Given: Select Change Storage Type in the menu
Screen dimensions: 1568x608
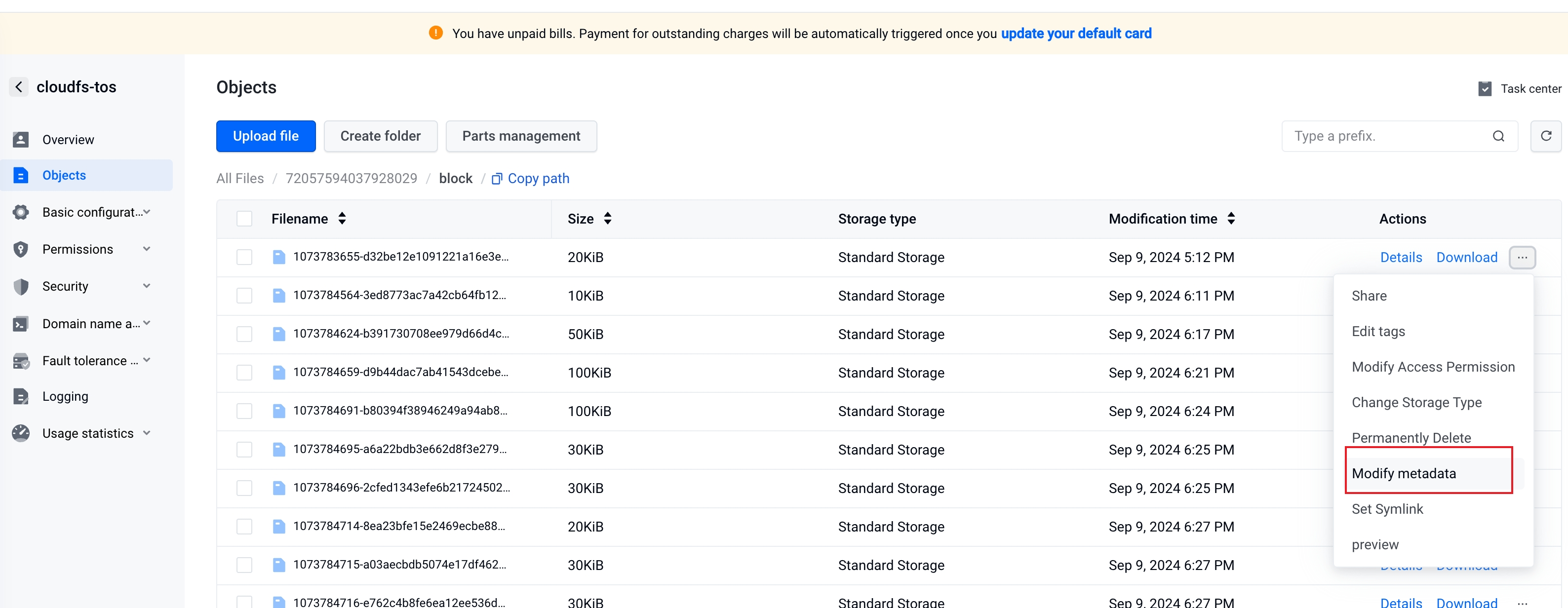Looking at the screenshot, I should tap(1416, 402).
